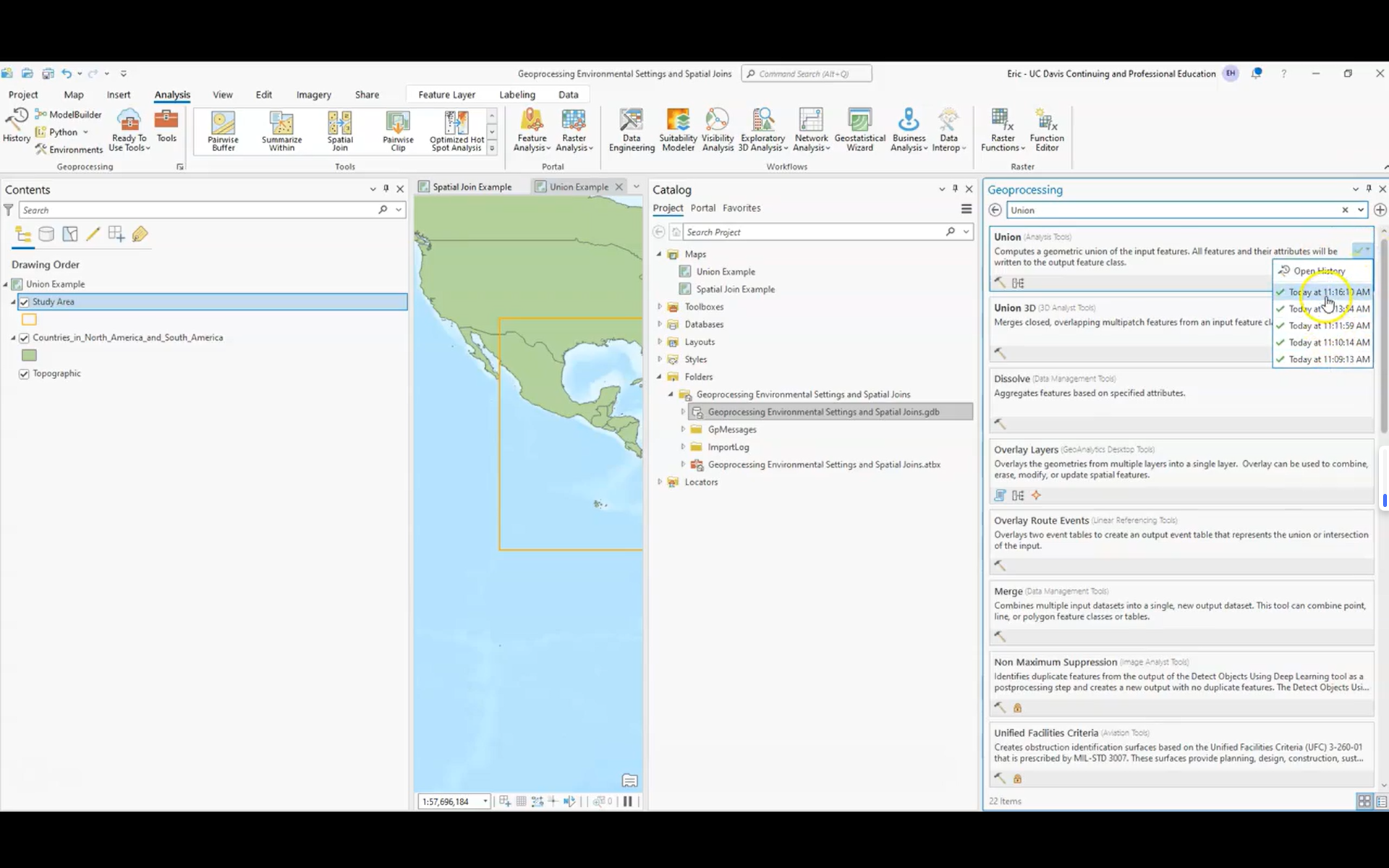Go back in the Geoprocessing pane
The height and width of the screenshot is (868, 1389).
click(995, 210)
